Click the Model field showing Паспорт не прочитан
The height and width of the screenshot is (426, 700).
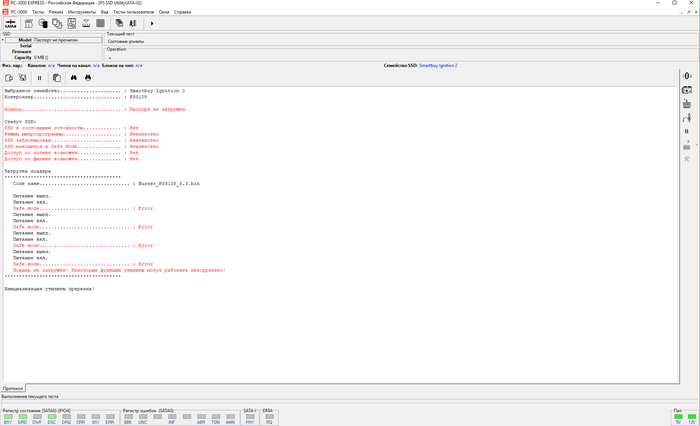click(68, 39)
